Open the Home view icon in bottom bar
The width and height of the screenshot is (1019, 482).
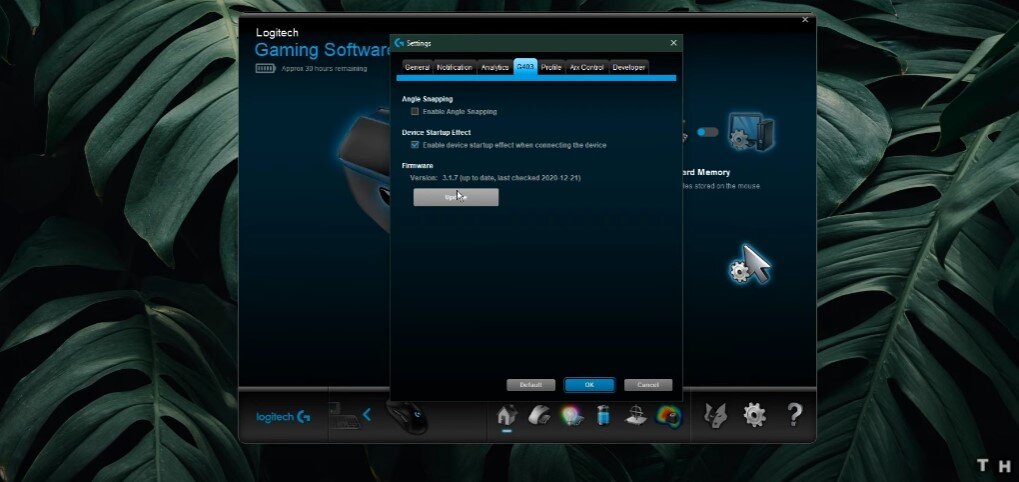(507, 414)
